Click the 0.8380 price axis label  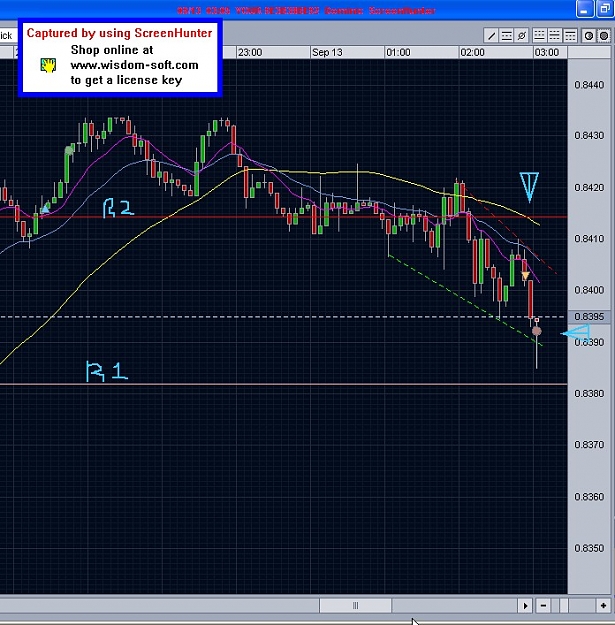pos(589,393)
